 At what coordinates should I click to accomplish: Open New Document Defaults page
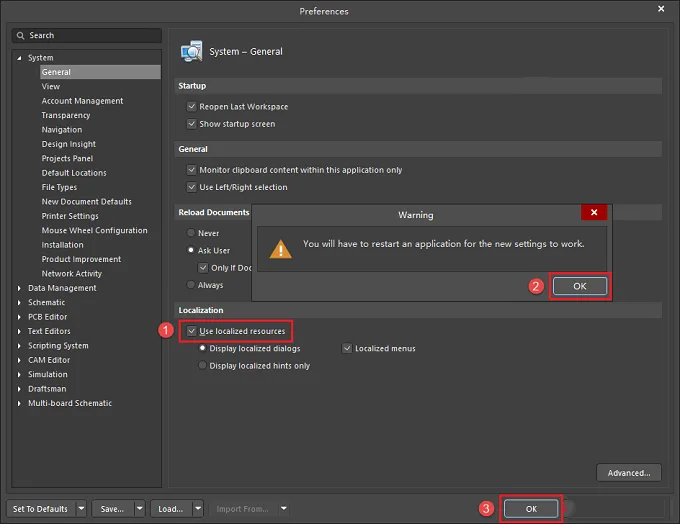(x=86, y=201)
